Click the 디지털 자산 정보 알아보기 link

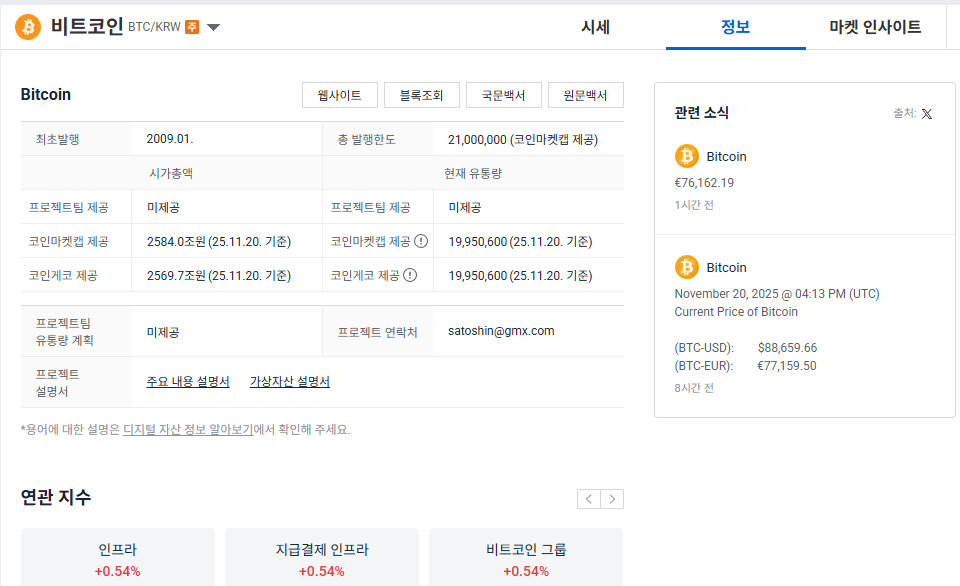[x=188, y=429]
